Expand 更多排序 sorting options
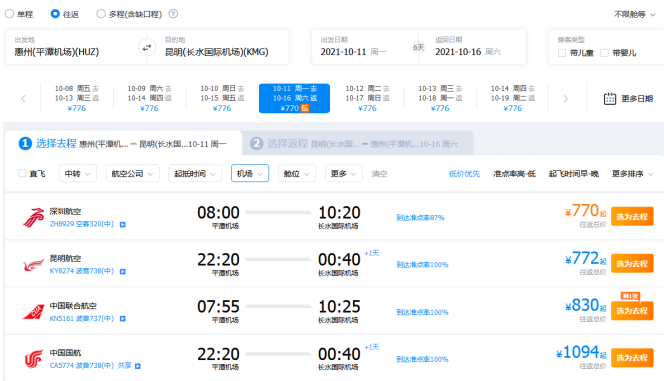664x381 pixels. (633, 174)
